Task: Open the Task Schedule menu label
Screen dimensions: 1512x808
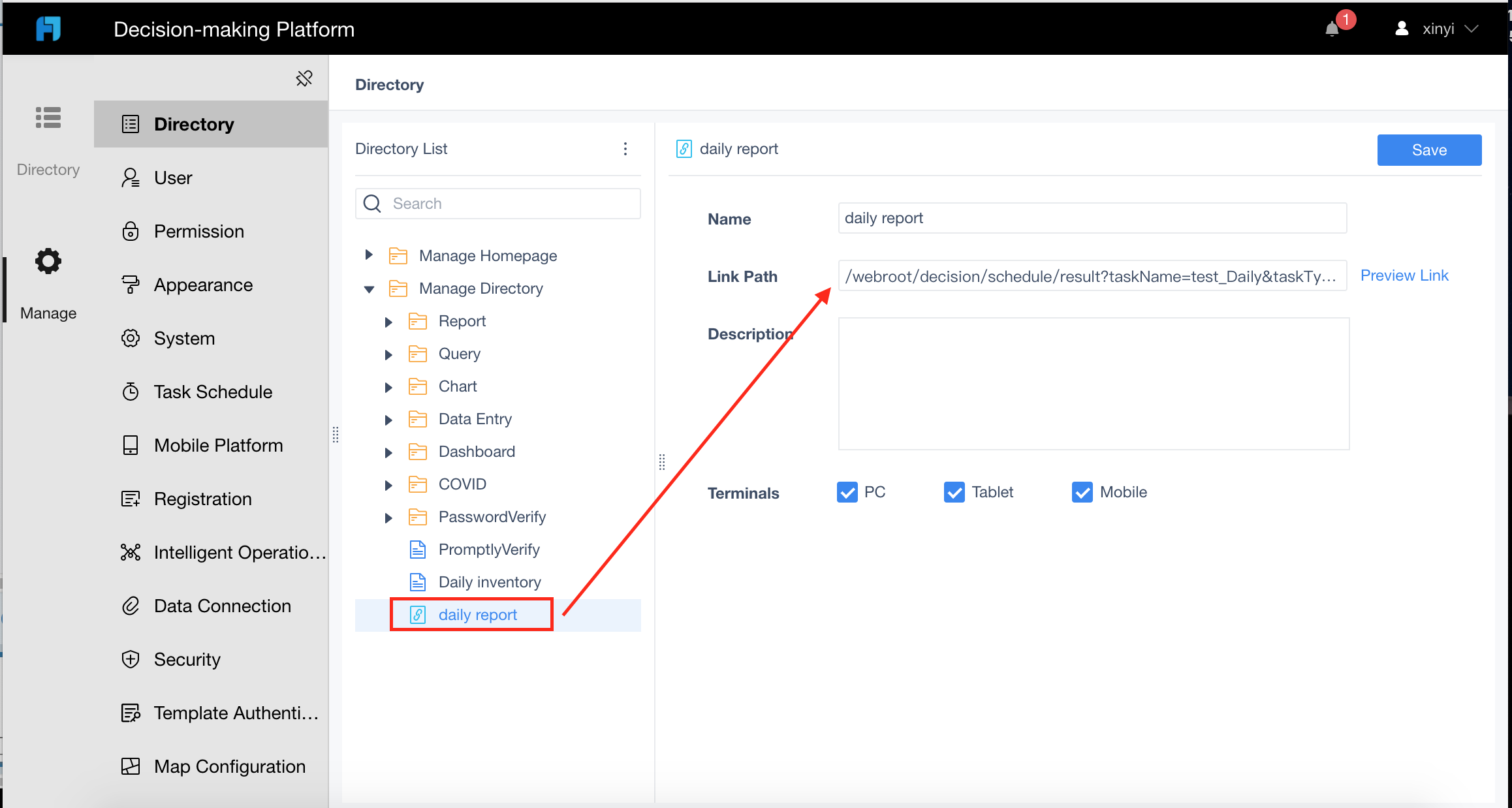Action: pyautogui.click(x=213, y=392)
